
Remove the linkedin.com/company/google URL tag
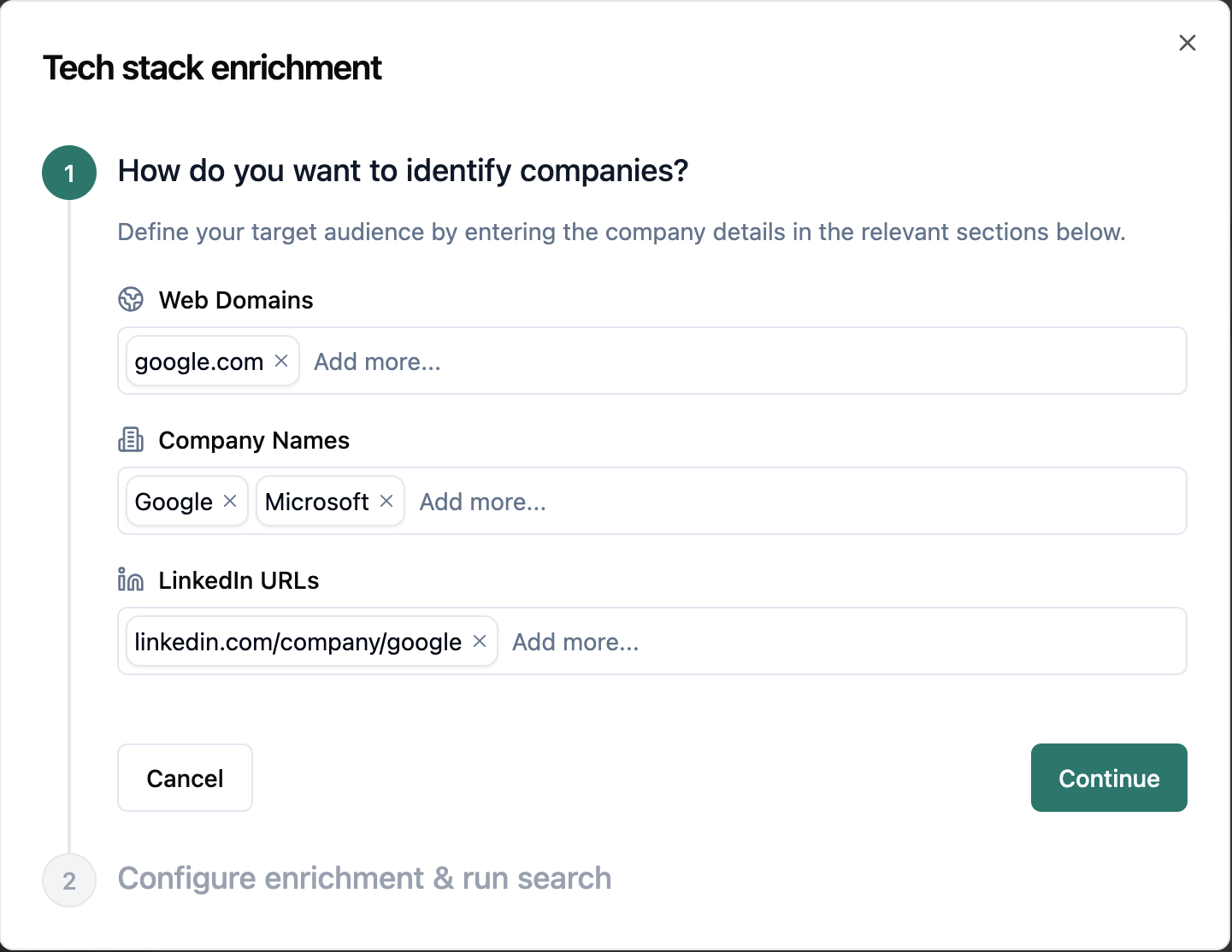click(x=480, y=642)
